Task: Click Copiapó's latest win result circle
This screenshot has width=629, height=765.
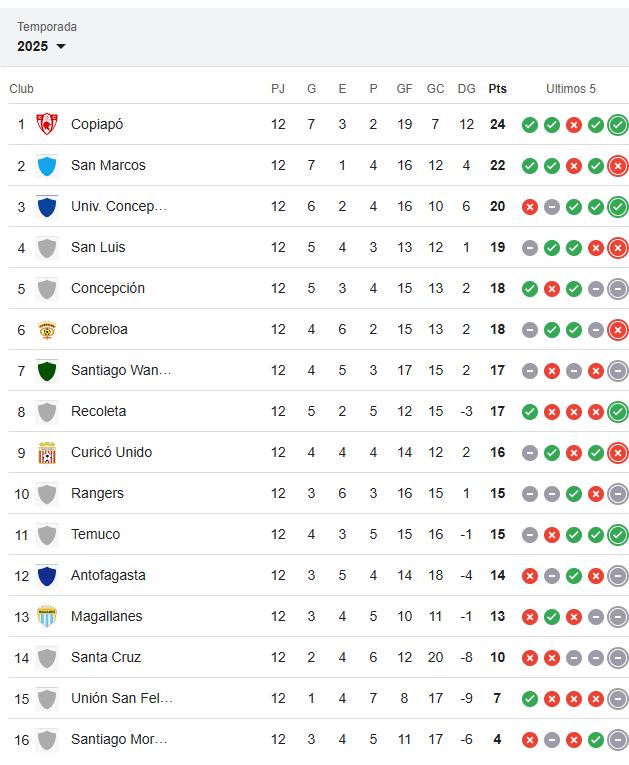Action: pyautogui.click(x=618, y=125)
